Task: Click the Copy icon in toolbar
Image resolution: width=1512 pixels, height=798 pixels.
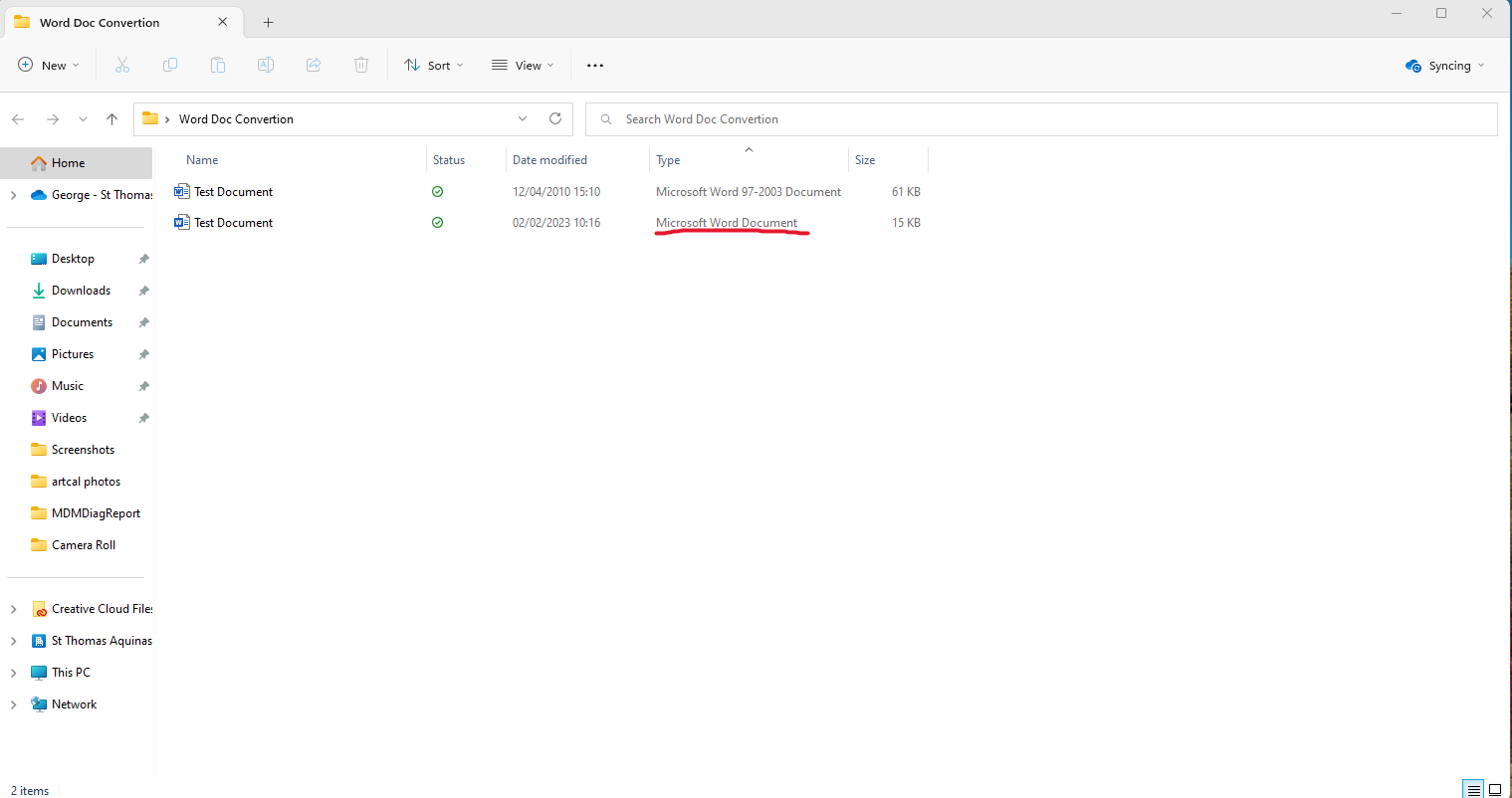Action: coord(170,66)
